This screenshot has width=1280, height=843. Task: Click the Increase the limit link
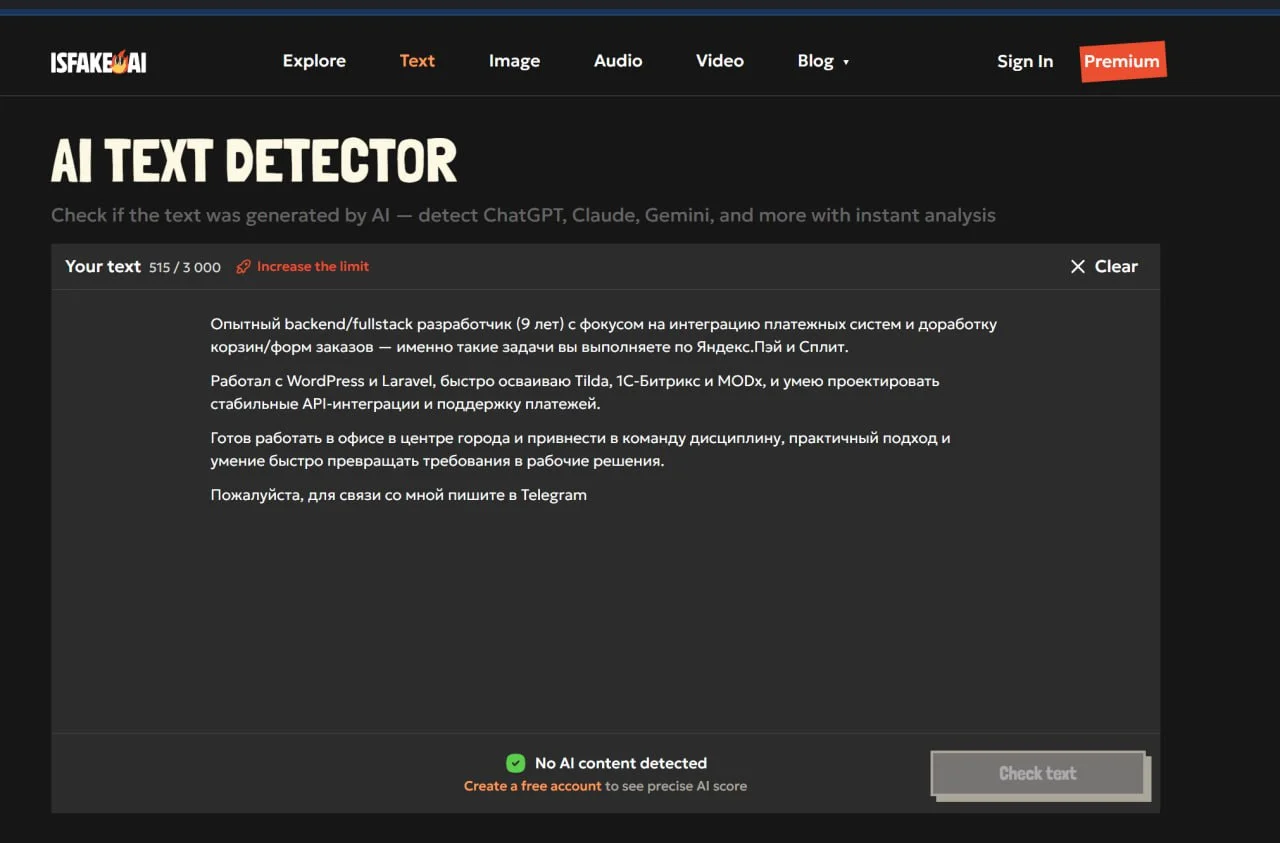point(312,267)
